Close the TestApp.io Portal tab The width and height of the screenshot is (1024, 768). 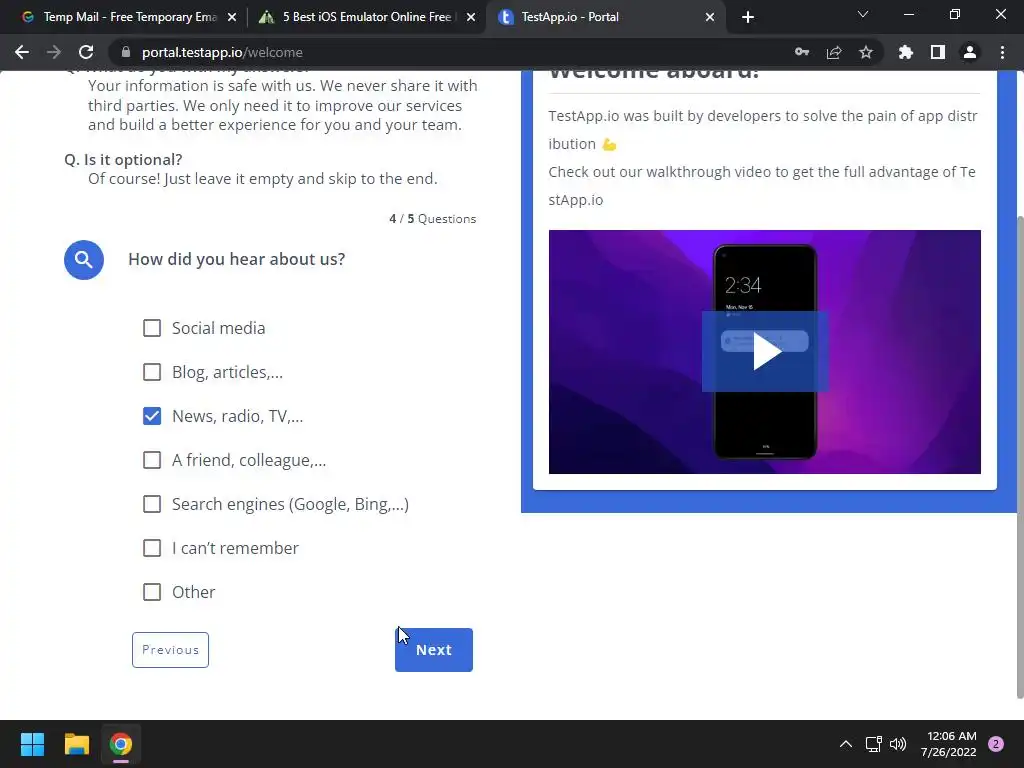pos(710,17)
